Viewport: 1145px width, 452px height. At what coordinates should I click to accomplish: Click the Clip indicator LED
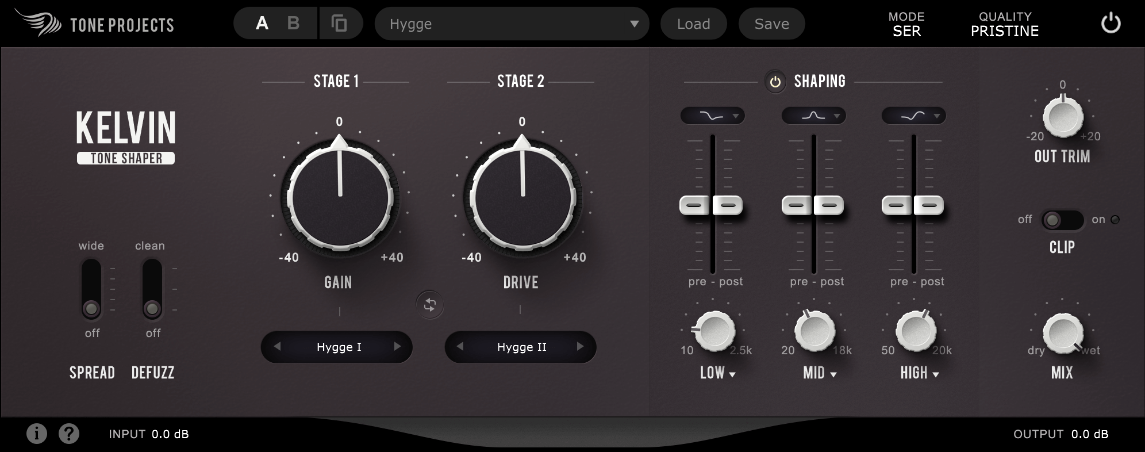[1115, 220]
